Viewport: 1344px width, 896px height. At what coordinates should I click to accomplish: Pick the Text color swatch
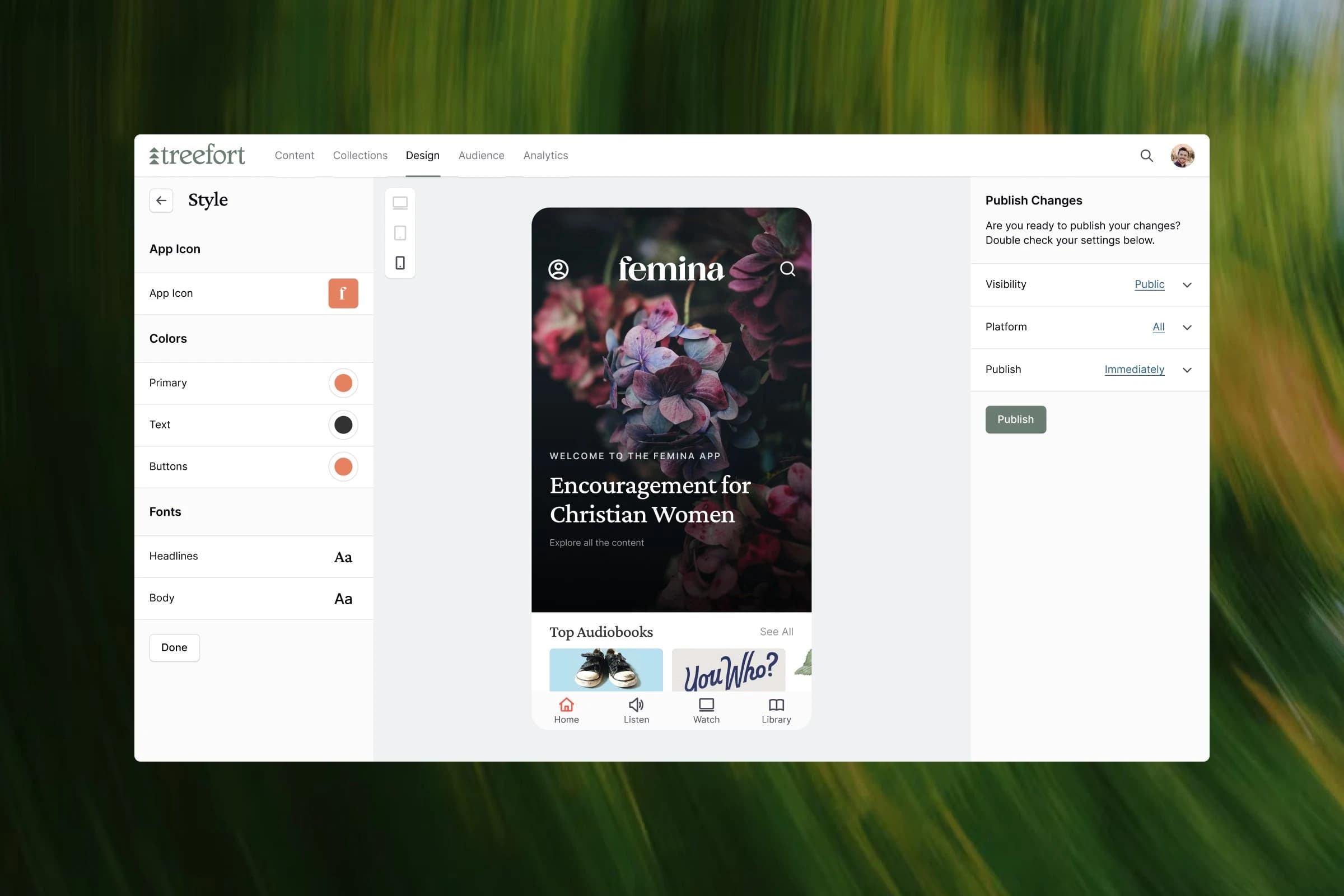click(343, 424)
